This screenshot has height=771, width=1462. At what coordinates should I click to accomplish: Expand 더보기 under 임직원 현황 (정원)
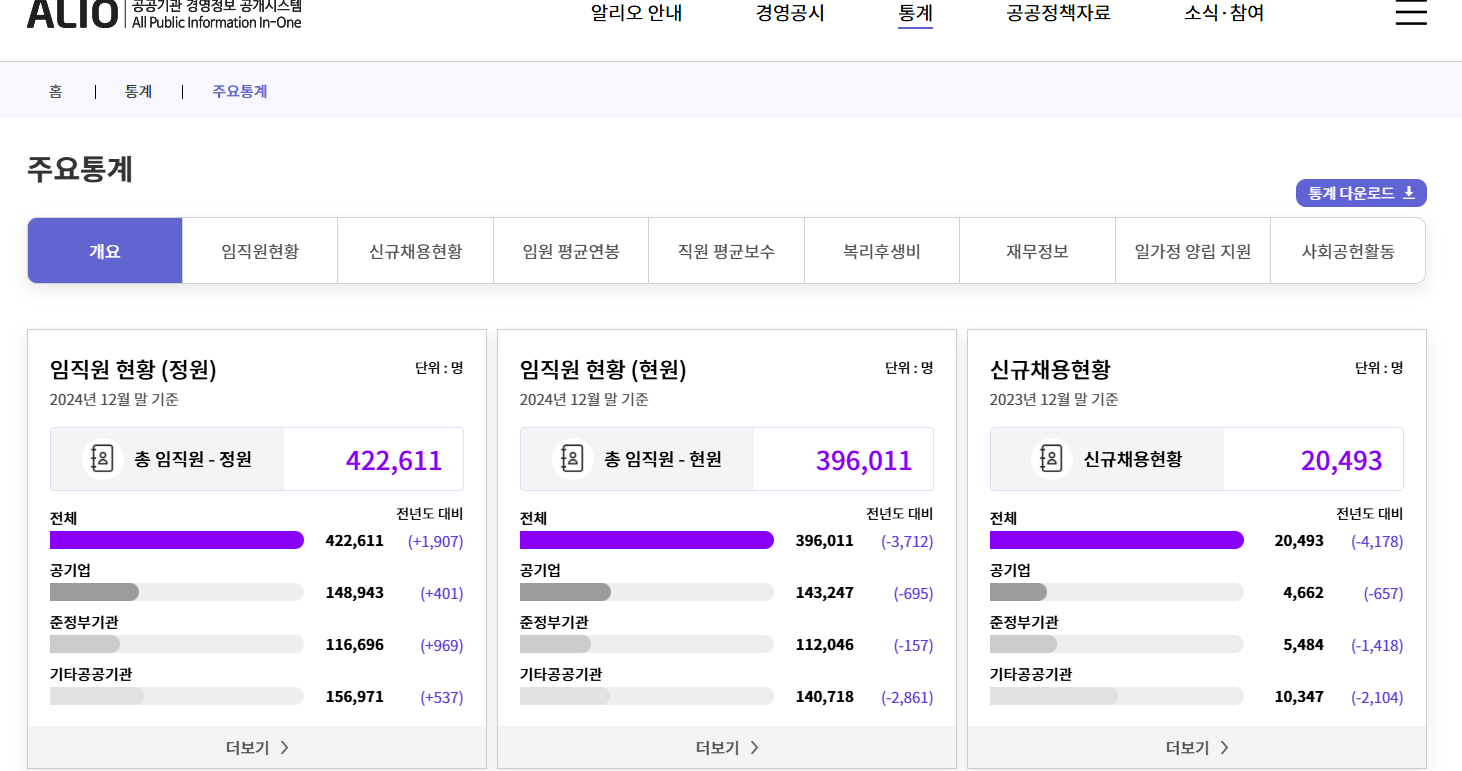(x=257, y=747)
